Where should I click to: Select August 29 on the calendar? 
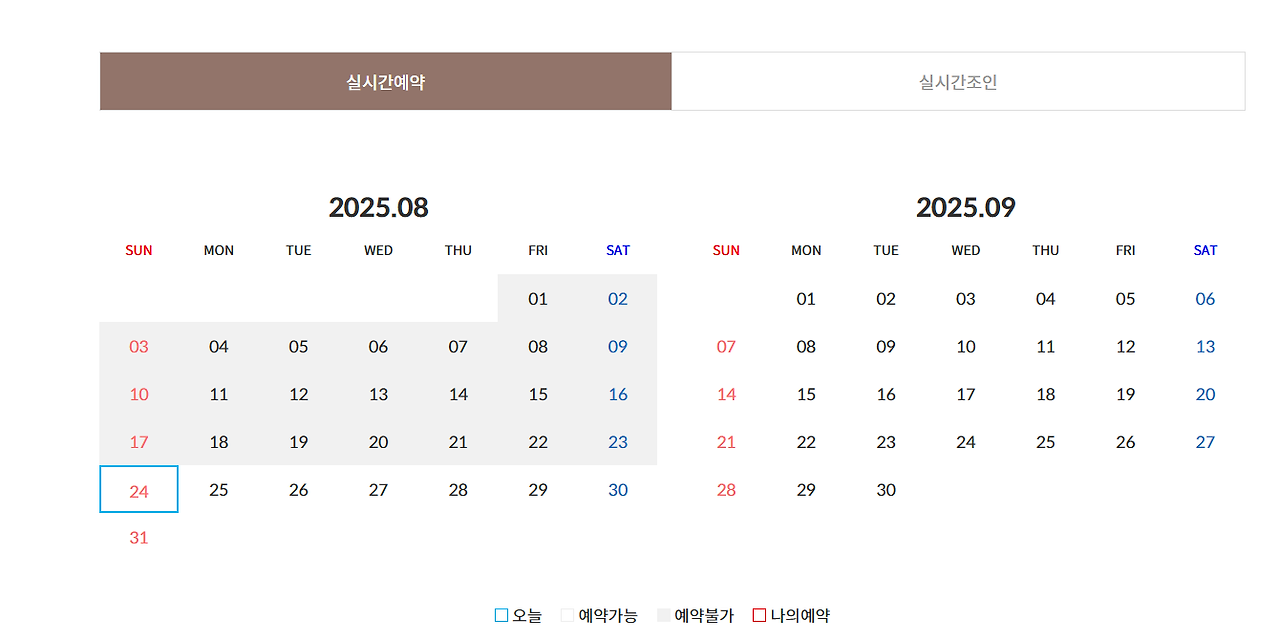point(538,489)
